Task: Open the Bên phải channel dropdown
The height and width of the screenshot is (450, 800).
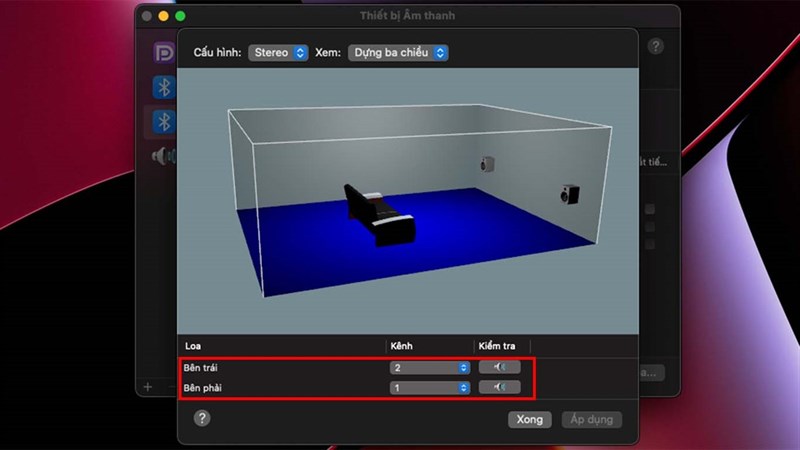Action: [430, 388]
